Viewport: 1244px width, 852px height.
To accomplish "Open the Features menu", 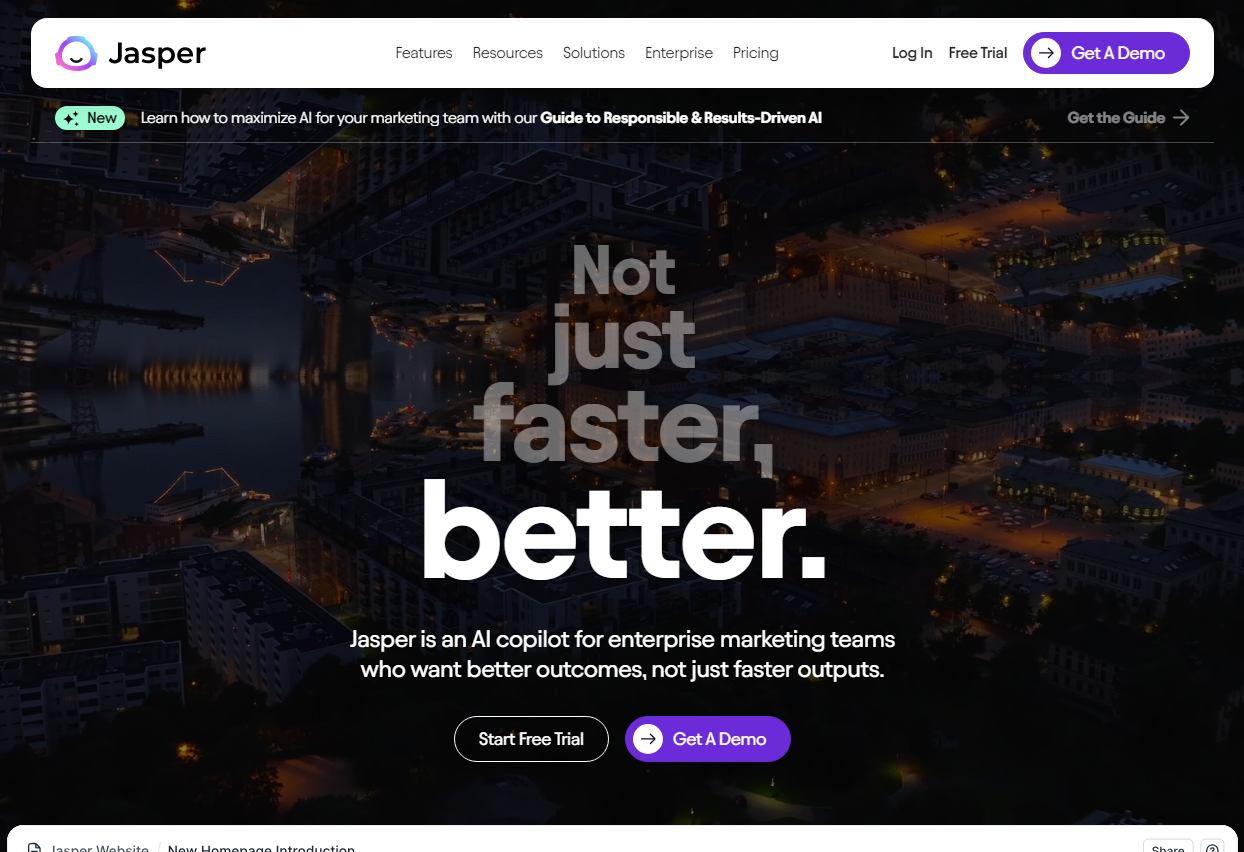I will tap(424, 53).
